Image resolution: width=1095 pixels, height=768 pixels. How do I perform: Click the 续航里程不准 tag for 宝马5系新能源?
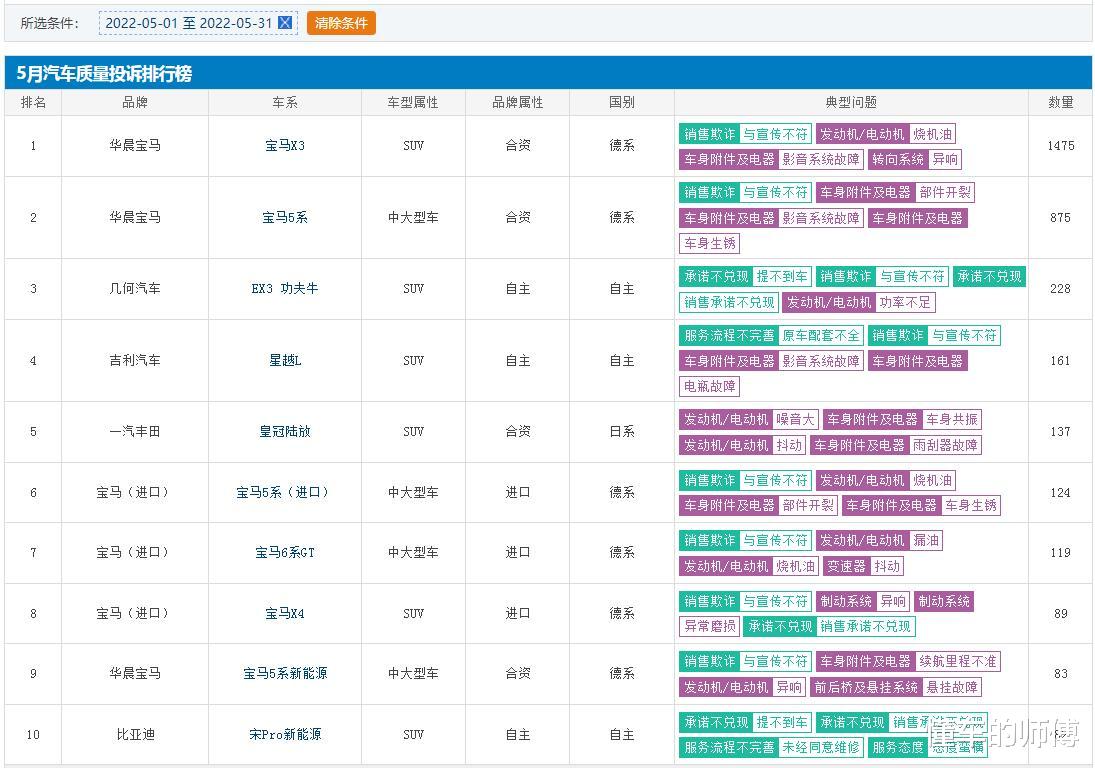pos(958,661)
